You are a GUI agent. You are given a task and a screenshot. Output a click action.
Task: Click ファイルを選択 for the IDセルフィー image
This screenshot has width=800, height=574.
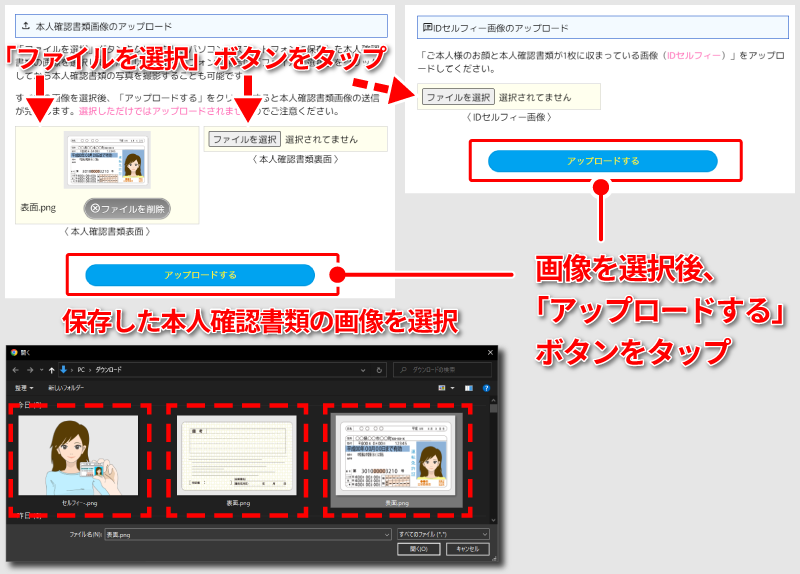tap(457, 97)
